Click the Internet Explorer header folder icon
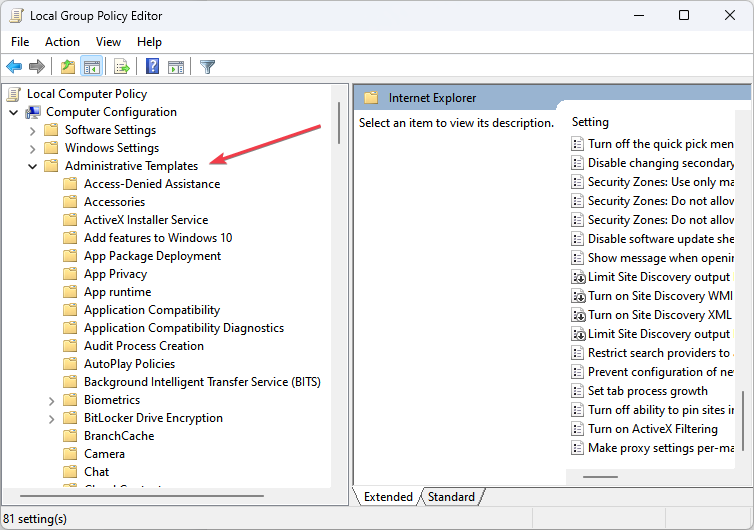This screenshot has height=530, width=754. tap(371, 98)
